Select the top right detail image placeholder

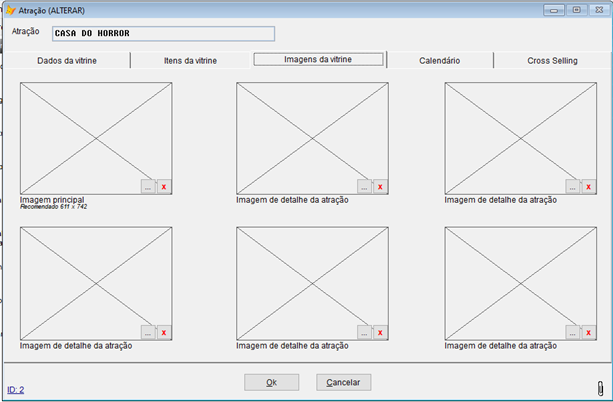521,138
